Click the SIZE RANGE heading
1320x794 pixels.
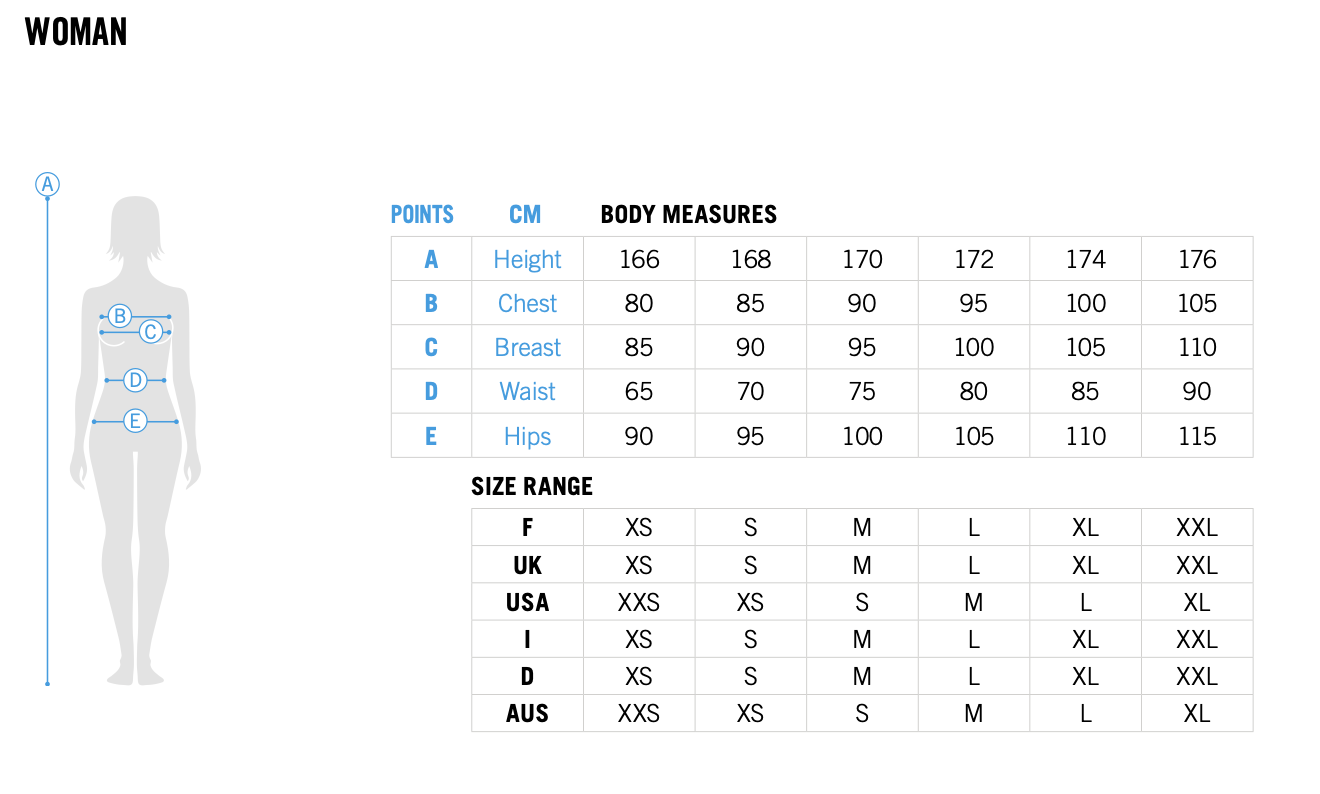(532, 487)
